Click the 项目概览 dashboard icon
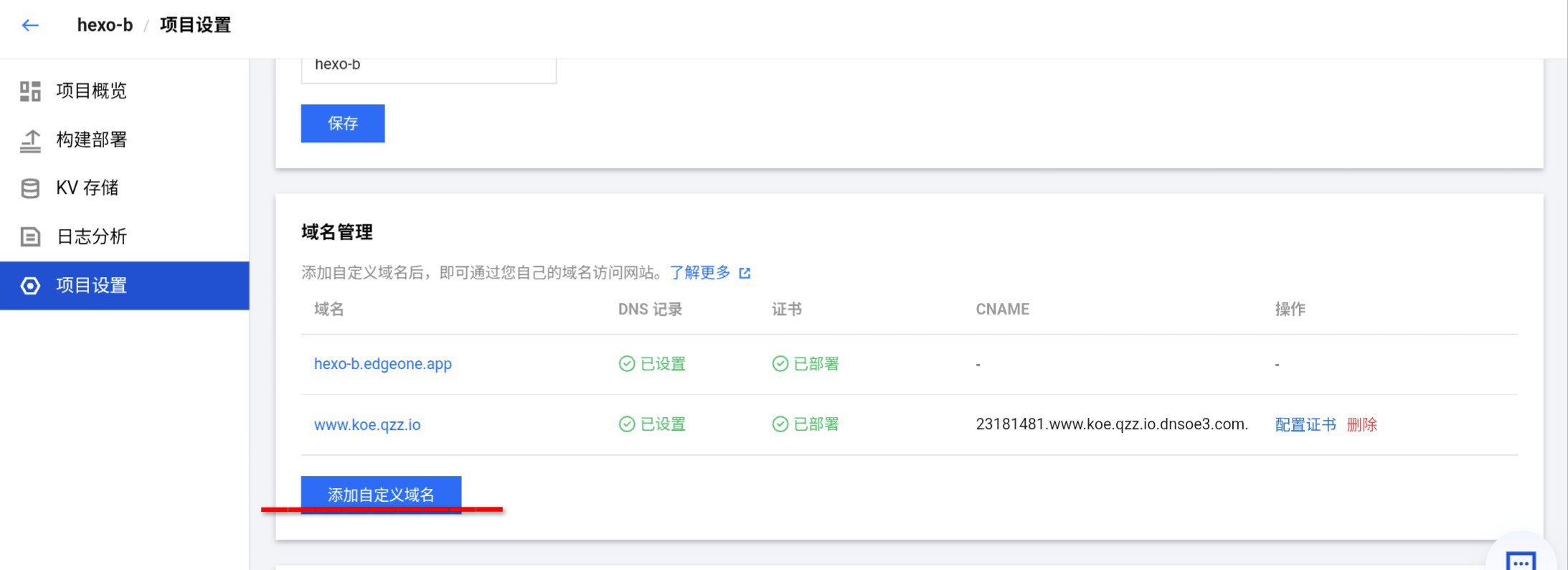This screenshot has height=570, width=1568. click(30, 91)
